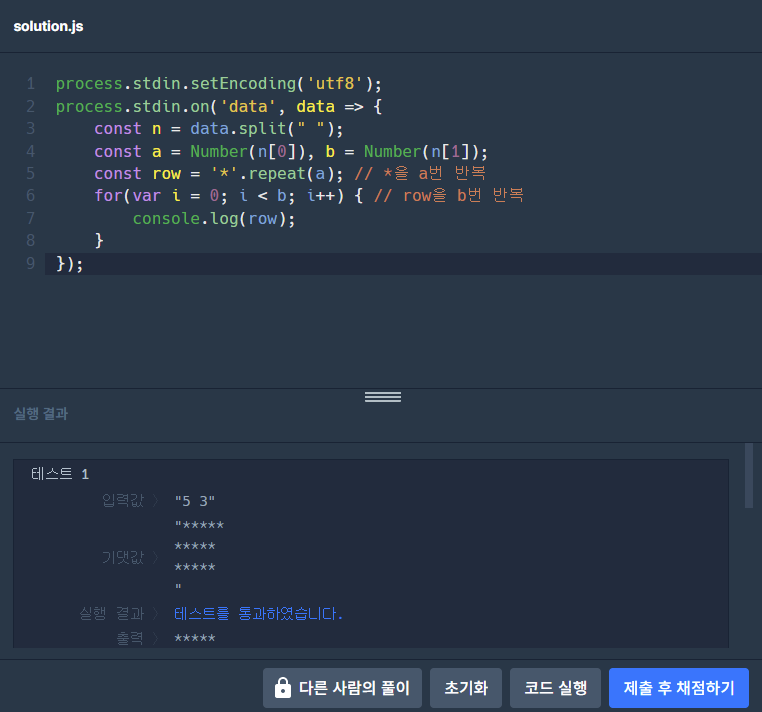Click the 기댓값 label
762x712 pixels.
tap(123, 557)
